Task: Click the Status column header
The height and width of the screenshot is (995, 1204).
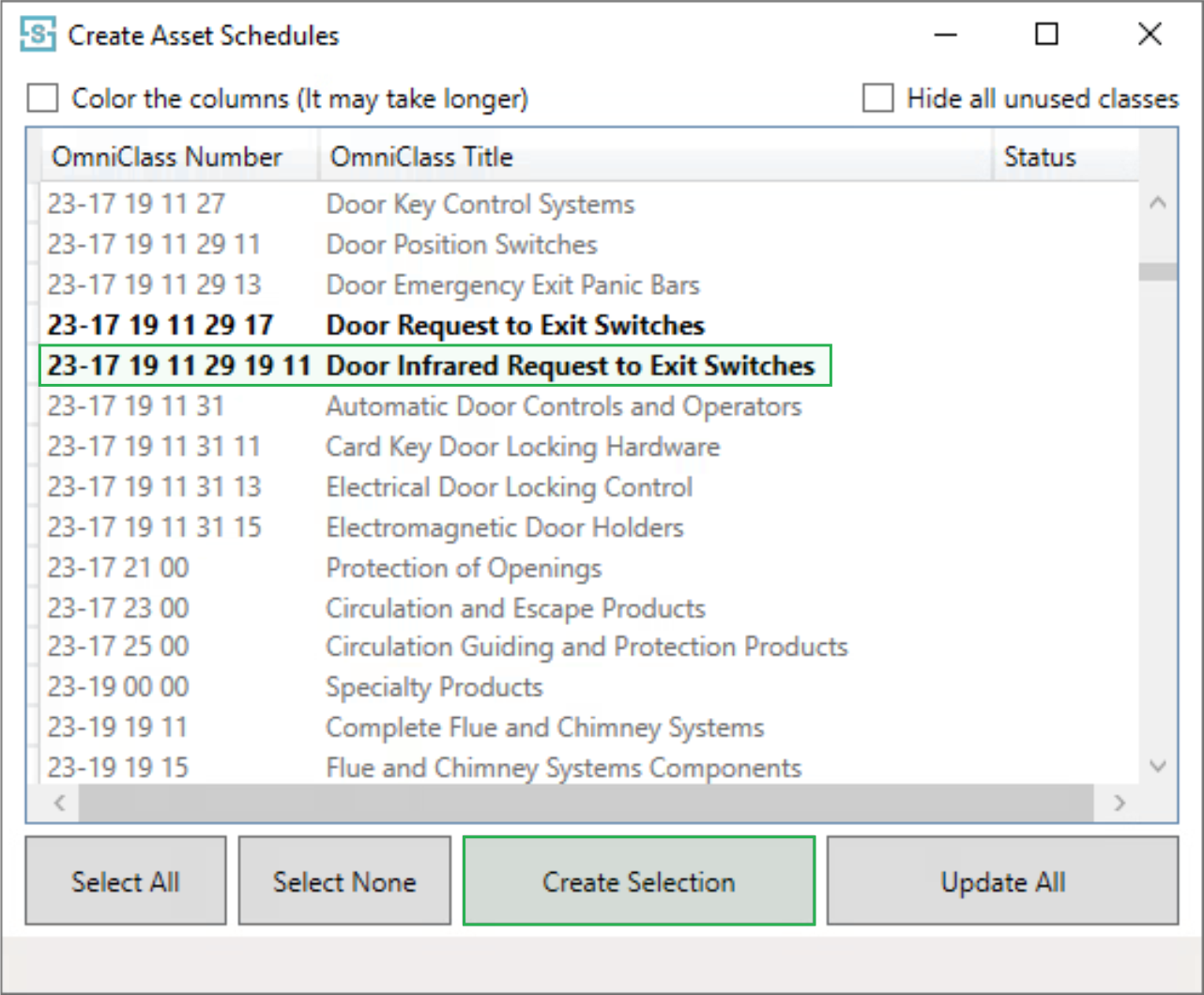Action: click(1040, 157)
